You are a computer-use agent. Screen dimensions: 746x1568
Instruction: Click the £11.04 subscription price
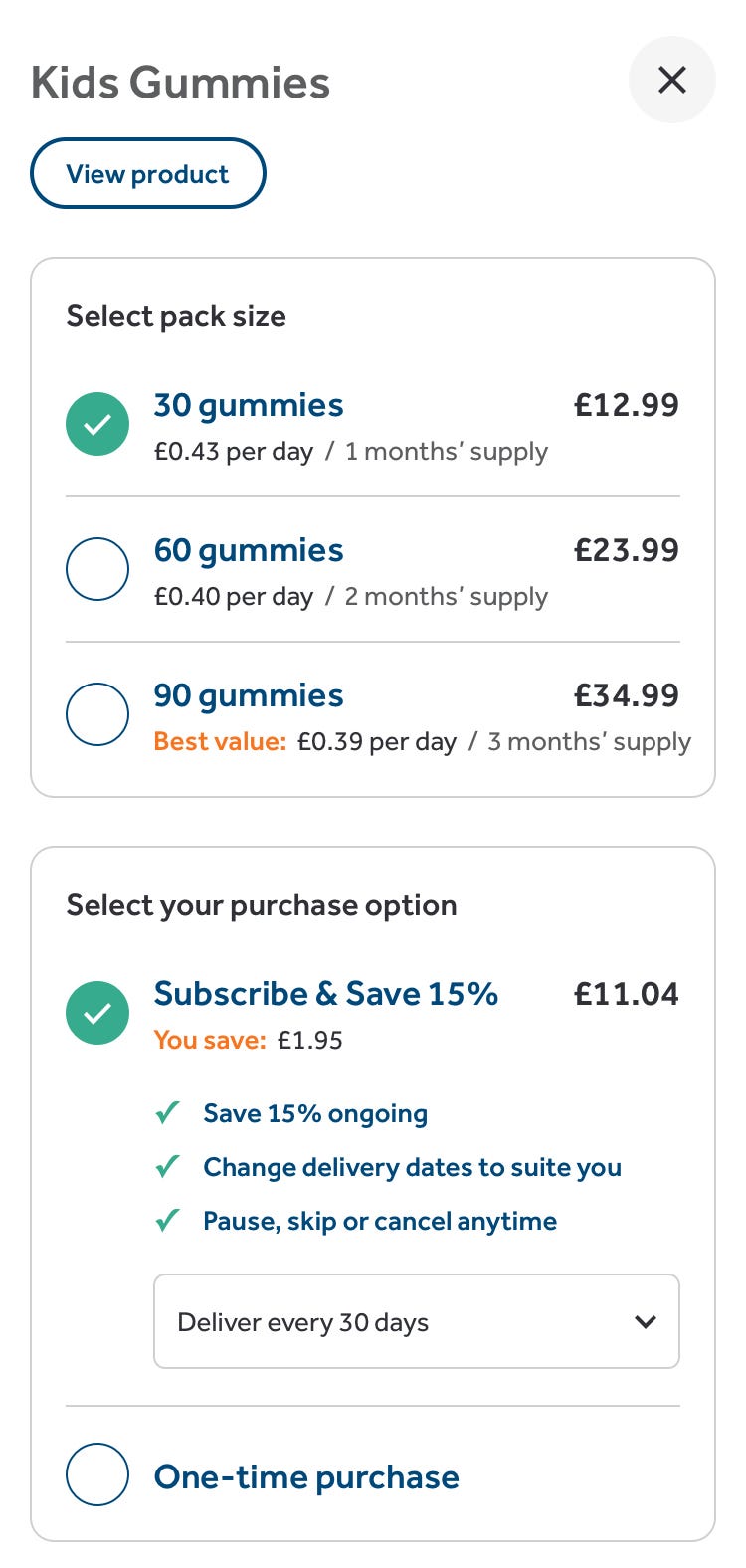tap(627, 994)
